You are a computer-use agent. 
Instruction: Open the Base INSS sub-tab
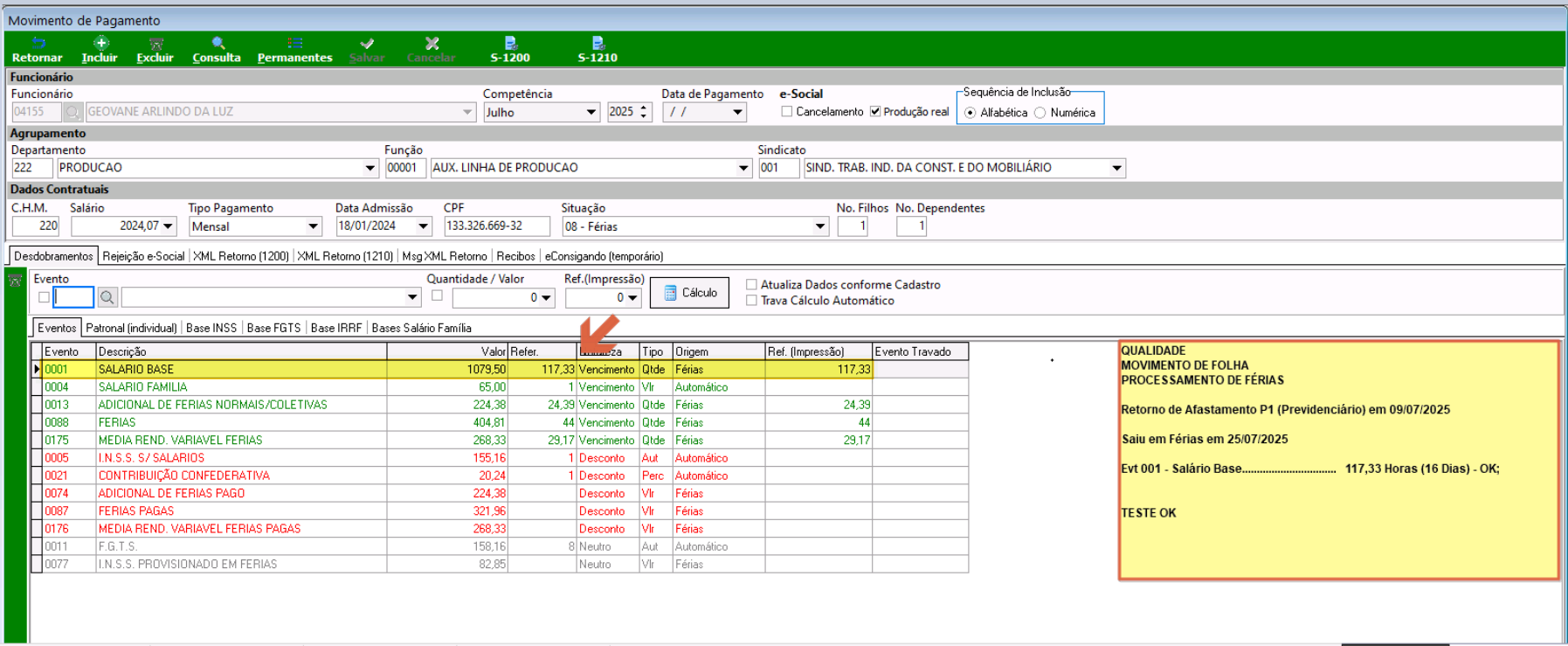point(211,328)
